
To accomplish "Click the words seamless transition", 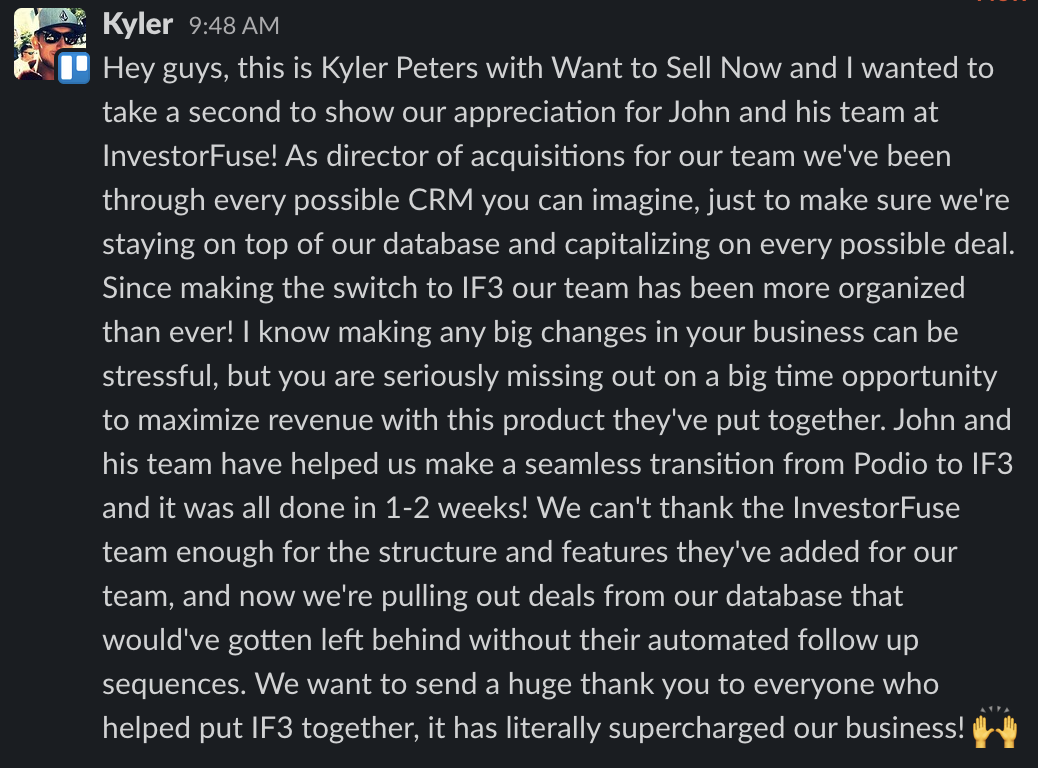I will click(649, 464).
